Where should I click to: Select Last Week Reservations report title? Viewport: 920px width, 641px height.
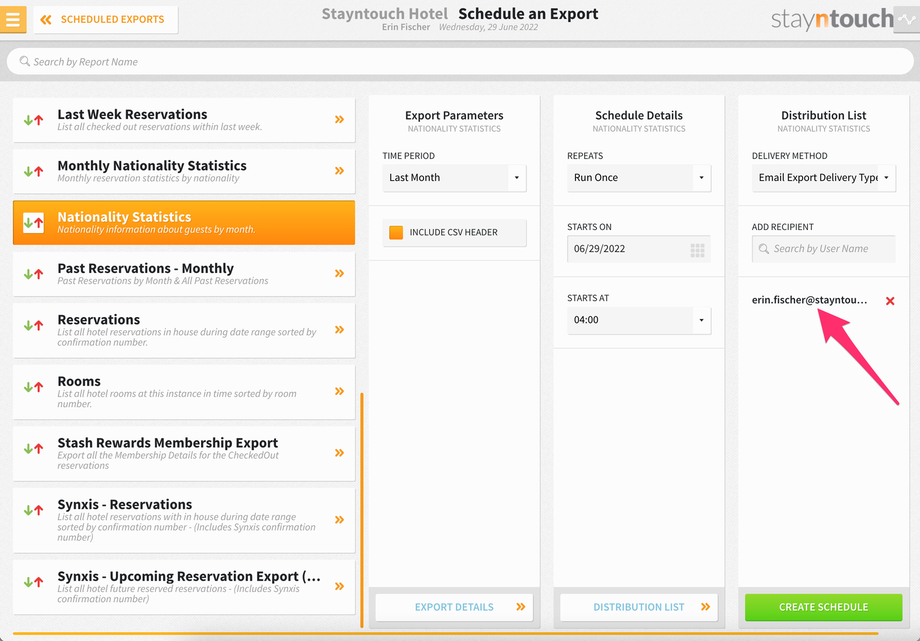[x=132, y=114]
